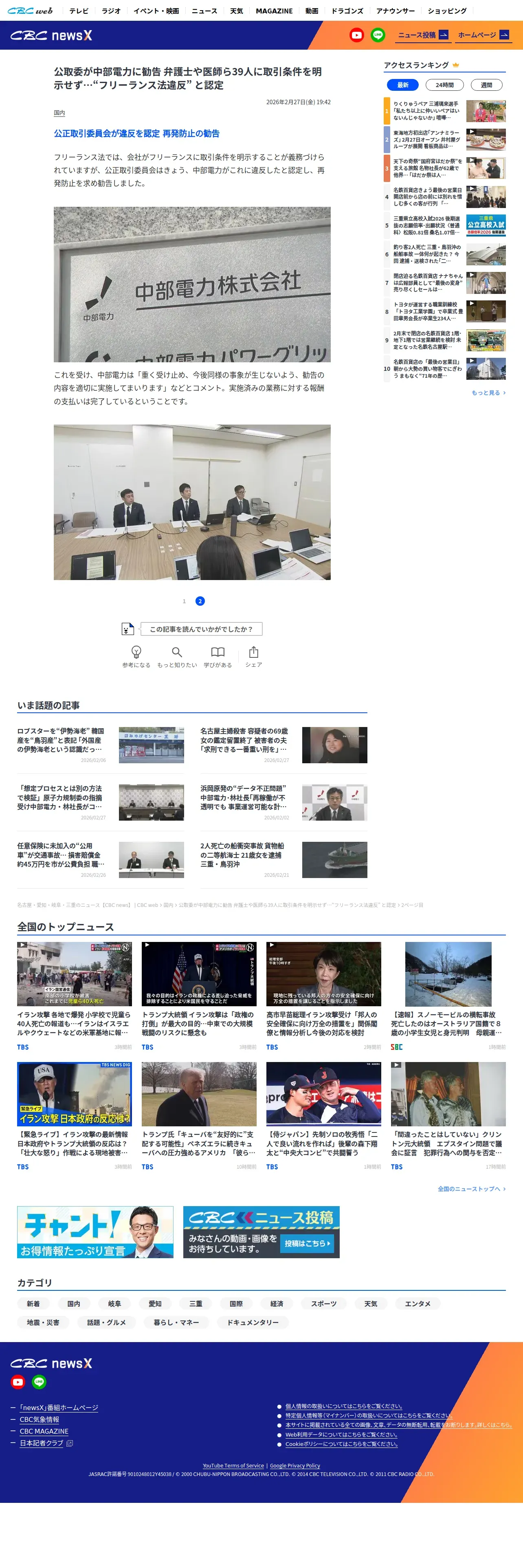Click the current page 2 indicator
The width and height of the screenshot is (523, 1568).
point(200,601)
